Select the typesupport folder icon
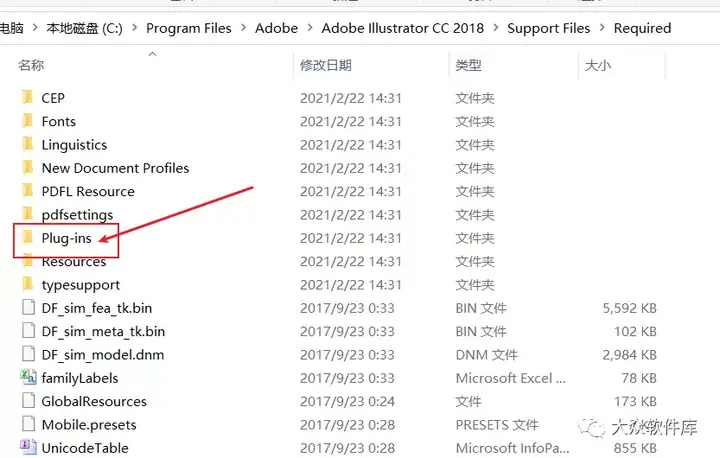The image size is (720, 458). [x=28, y=284]
